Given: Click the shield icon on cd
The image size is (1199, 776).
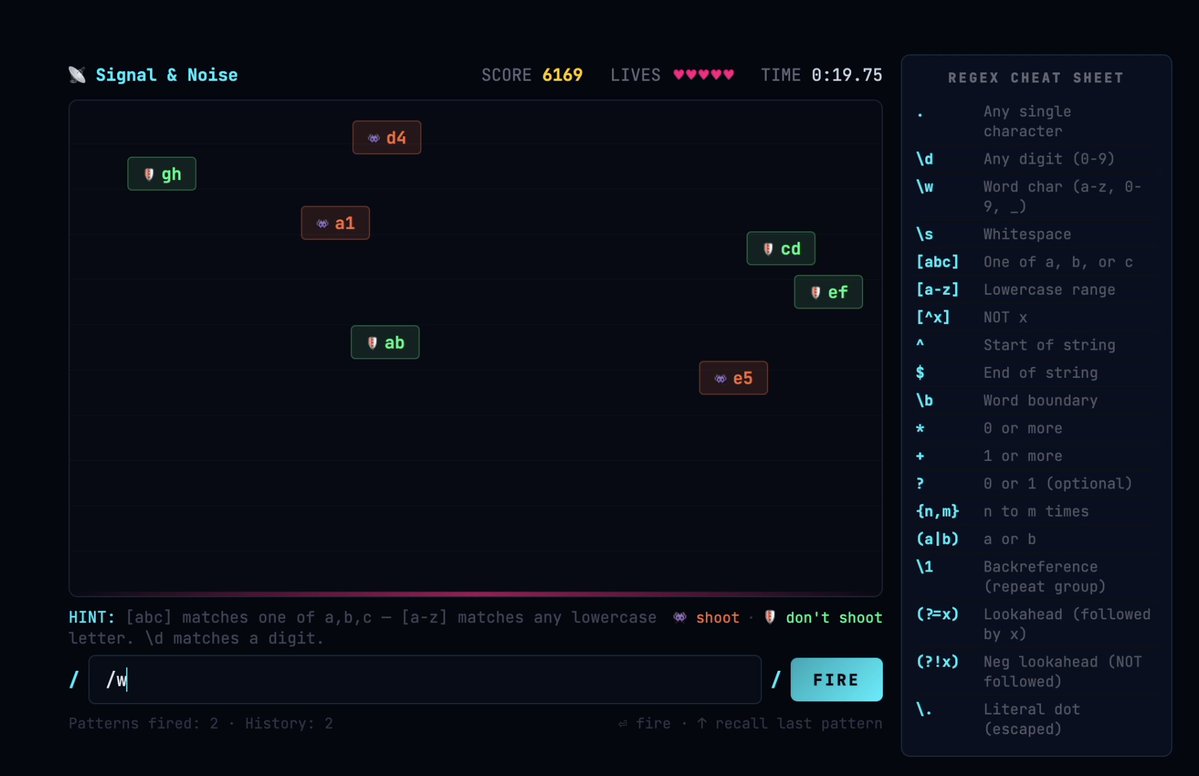Looking at the screenshot, I should click(768, 249).
